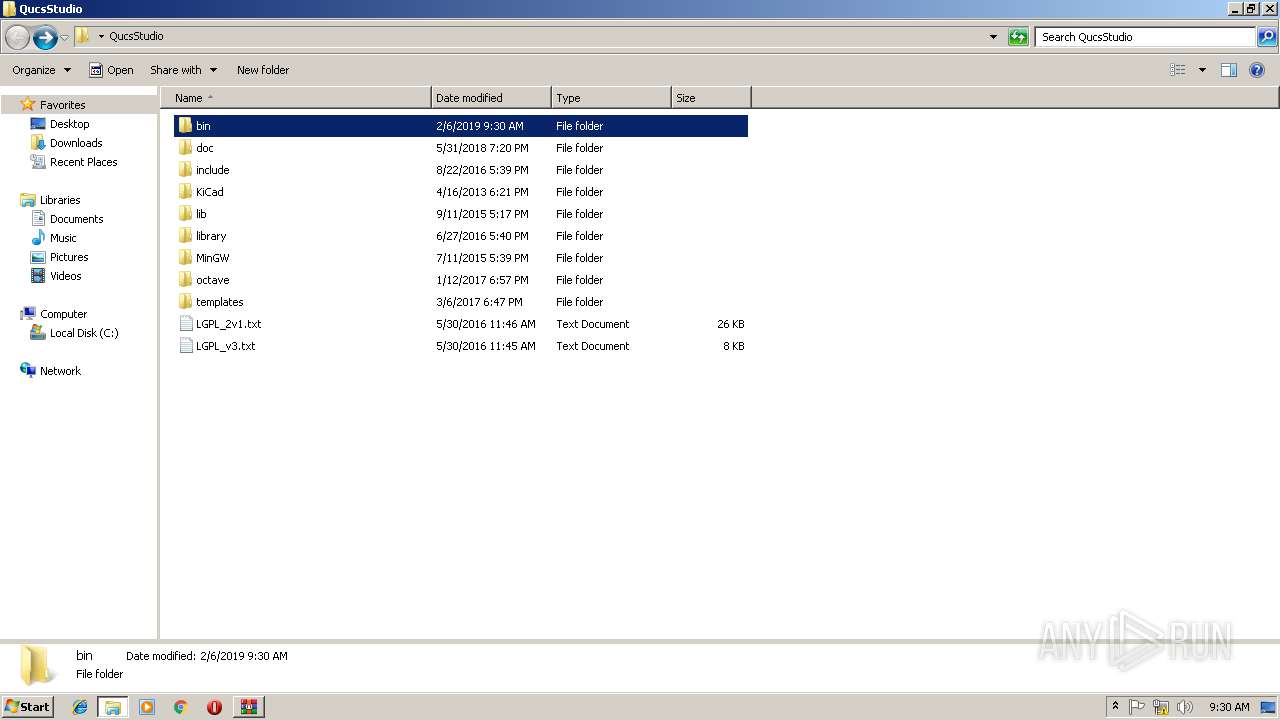Change your view icon
The height and width of the screenshot is (720, 1280).
point(1178,70)
